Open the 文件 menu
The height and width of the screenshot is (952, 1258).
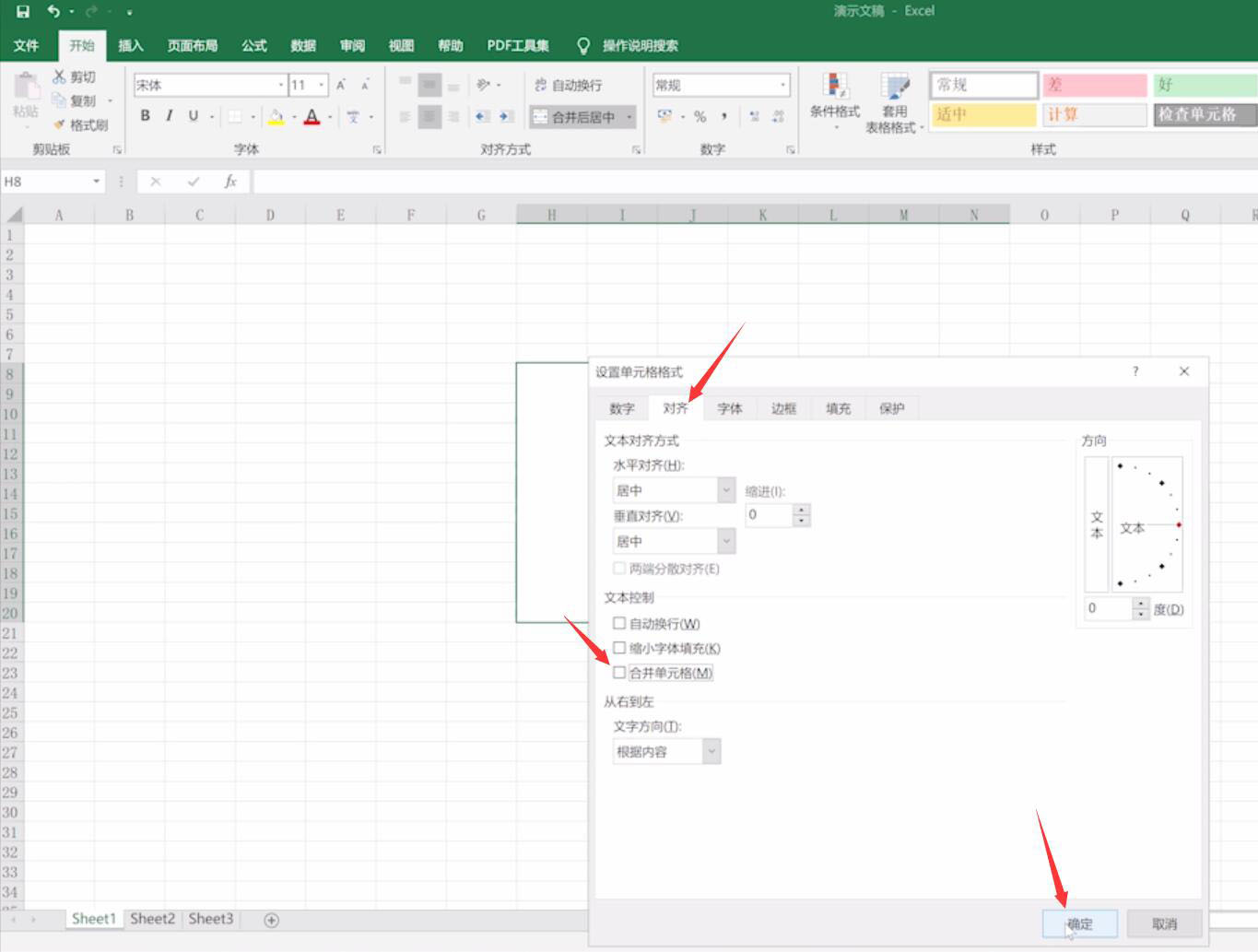[27, 45]
